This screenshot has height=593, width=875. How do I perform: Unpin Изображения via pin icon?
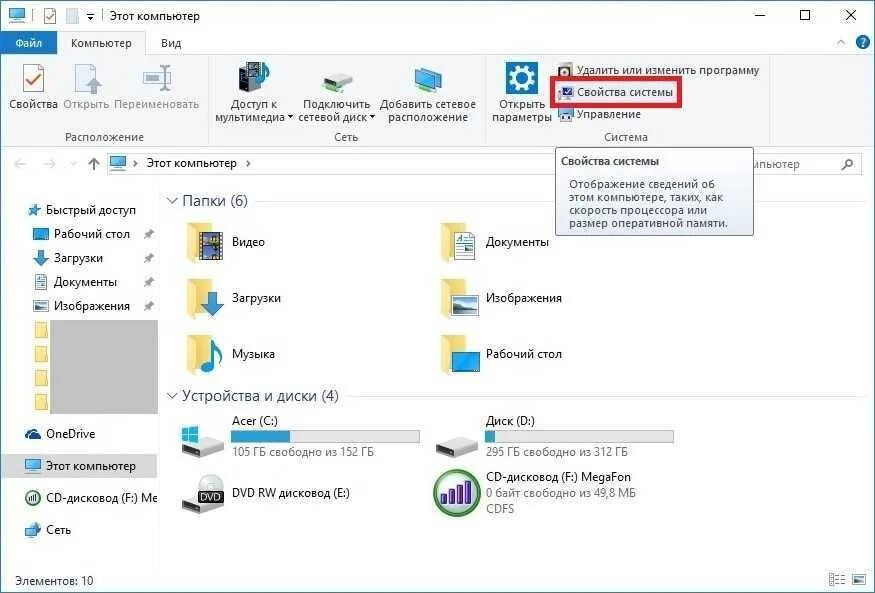coord(148,306)
